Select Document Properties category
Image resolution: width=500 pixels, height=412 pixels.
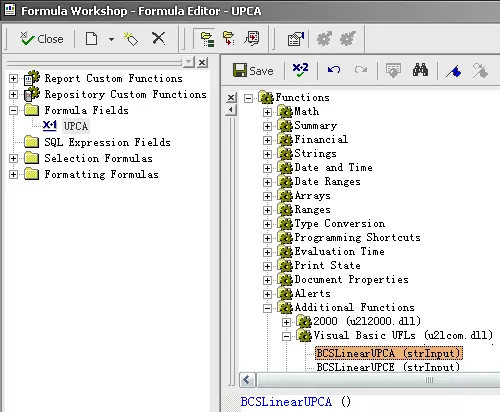tap(351, 279)
